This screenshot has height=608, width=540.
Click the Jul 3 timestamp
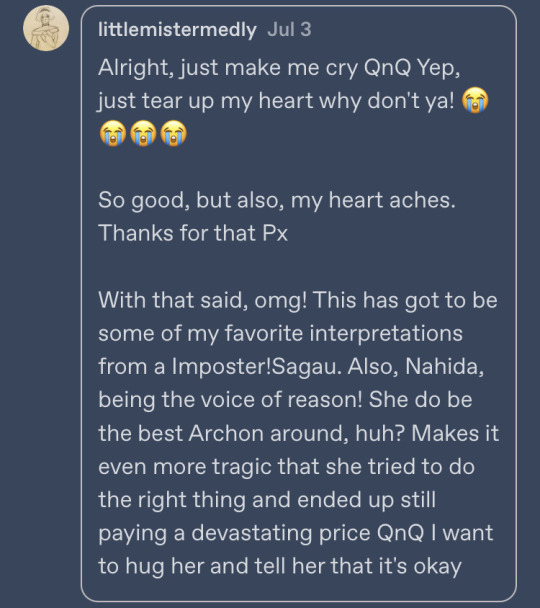[x=289, y=30]
